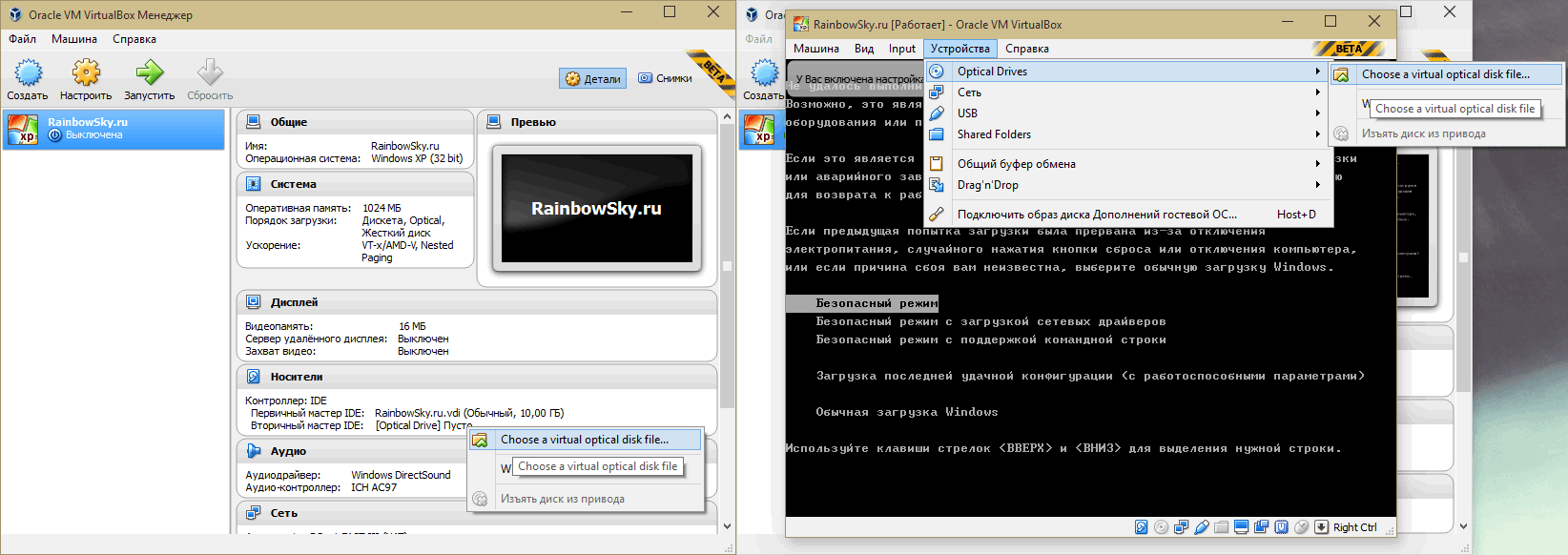The width and height of the screenshot is (1568, 555).
Task: Click the details panel vertical scrollbar in Manager
Action: pyautogui.click(x=727, y=267)
